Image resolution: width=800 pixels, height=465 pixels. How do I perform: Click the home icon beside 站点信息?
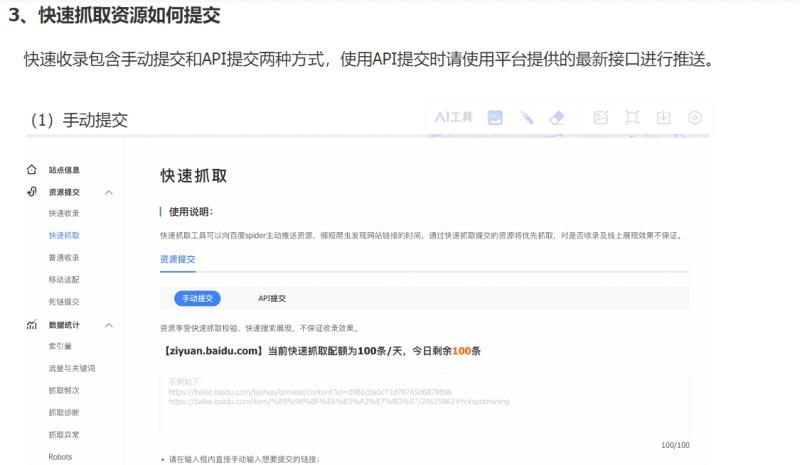pos(32,169)
